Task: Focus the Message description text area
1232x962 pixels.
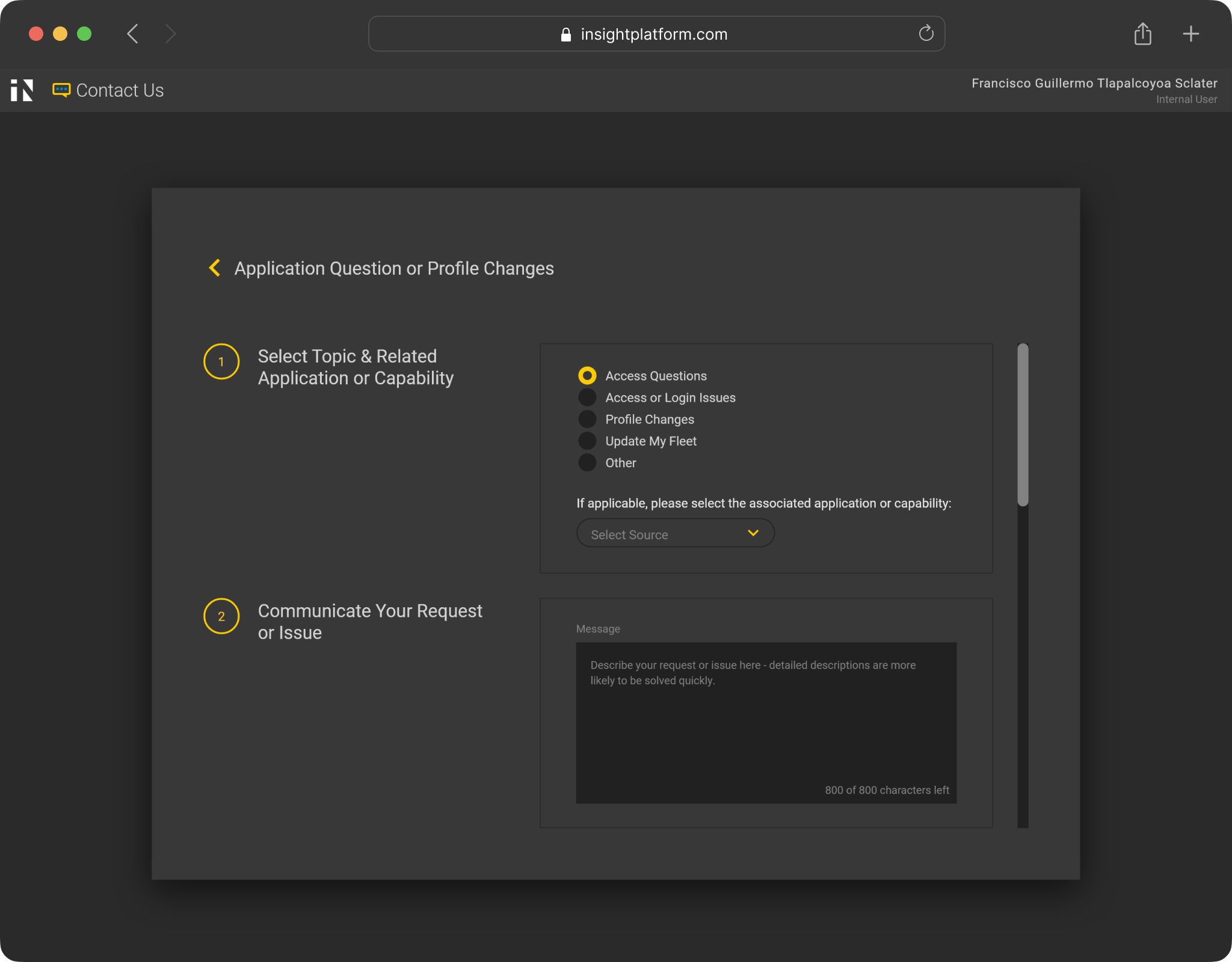Action: (766, 721)
